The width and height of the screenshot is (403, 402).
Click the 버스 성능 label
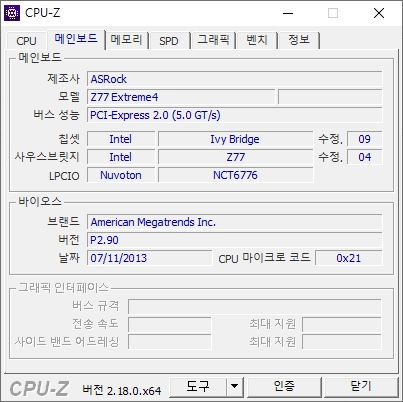pyautogui.click(x=56, y=115)
